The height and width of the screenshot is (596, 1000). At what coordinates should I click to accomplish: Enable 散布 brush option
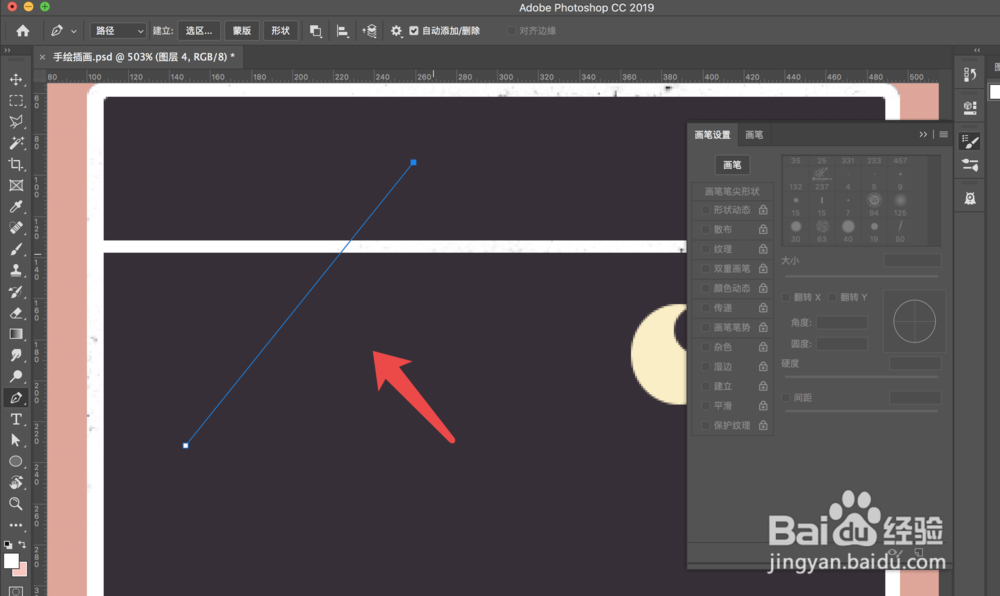pyautogui.click(x=705, y=229)
